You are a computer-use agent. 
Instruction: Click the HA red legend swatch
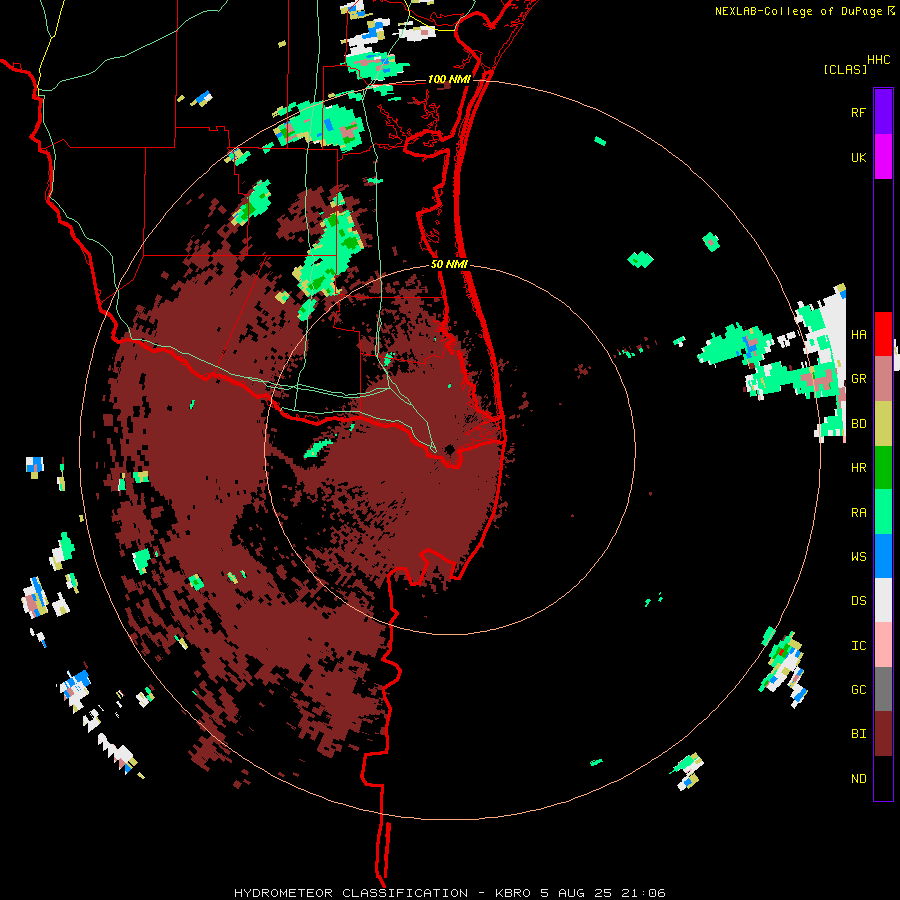883,334
